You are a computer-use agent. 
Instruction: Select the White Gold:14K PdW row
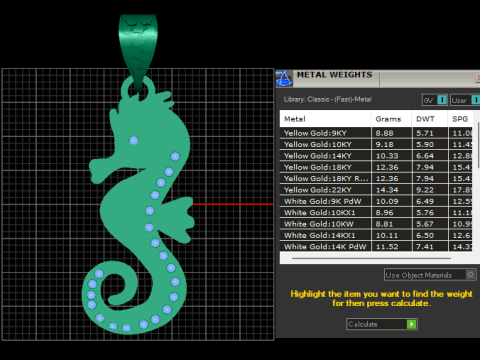point(376,247)
